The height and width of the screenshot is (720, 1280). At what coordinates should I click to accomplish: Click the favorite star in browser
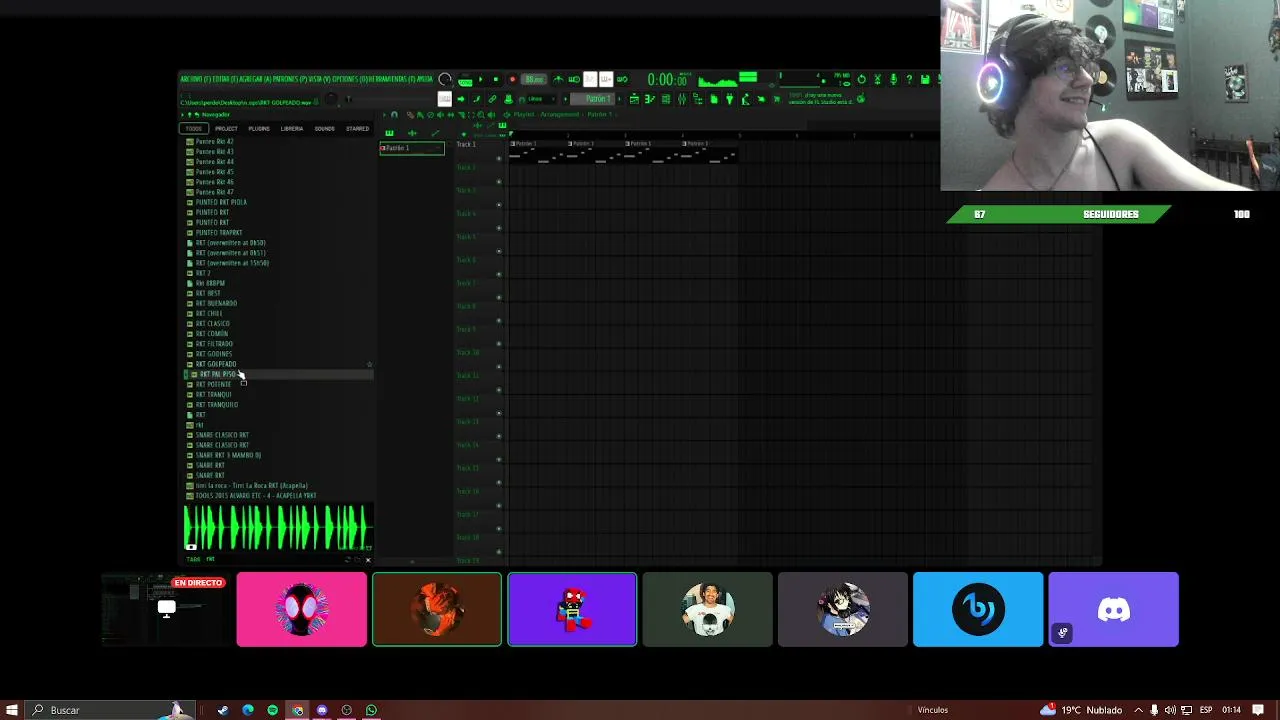coord(370,365)
